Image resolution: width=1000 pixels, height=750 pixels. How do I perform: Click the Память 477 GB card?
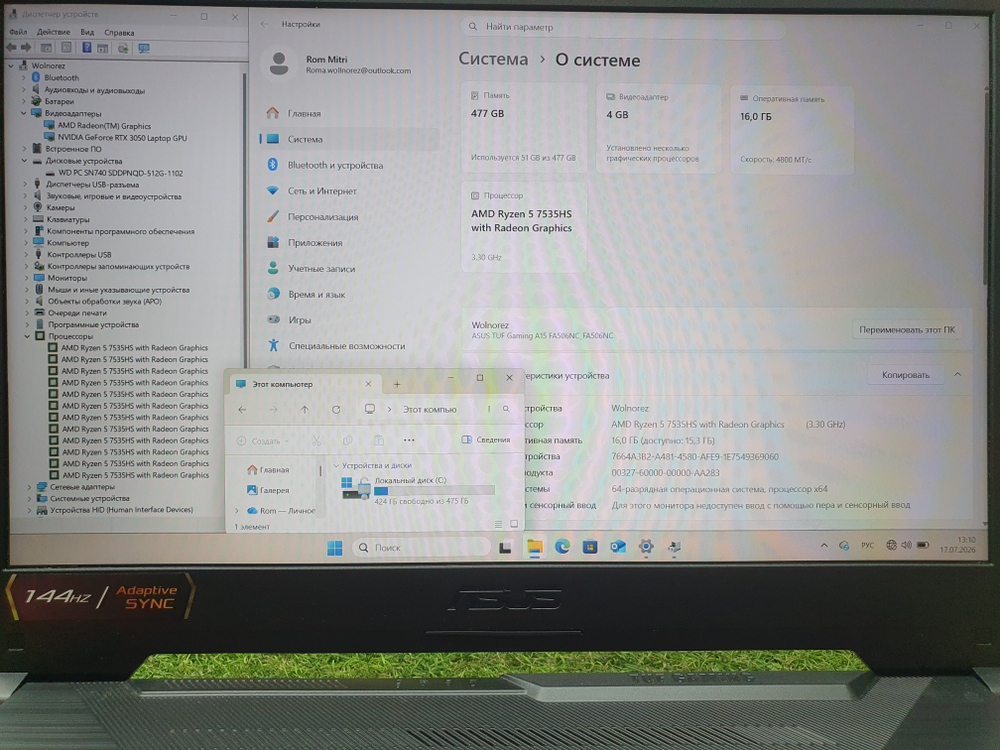pos(524,128)
